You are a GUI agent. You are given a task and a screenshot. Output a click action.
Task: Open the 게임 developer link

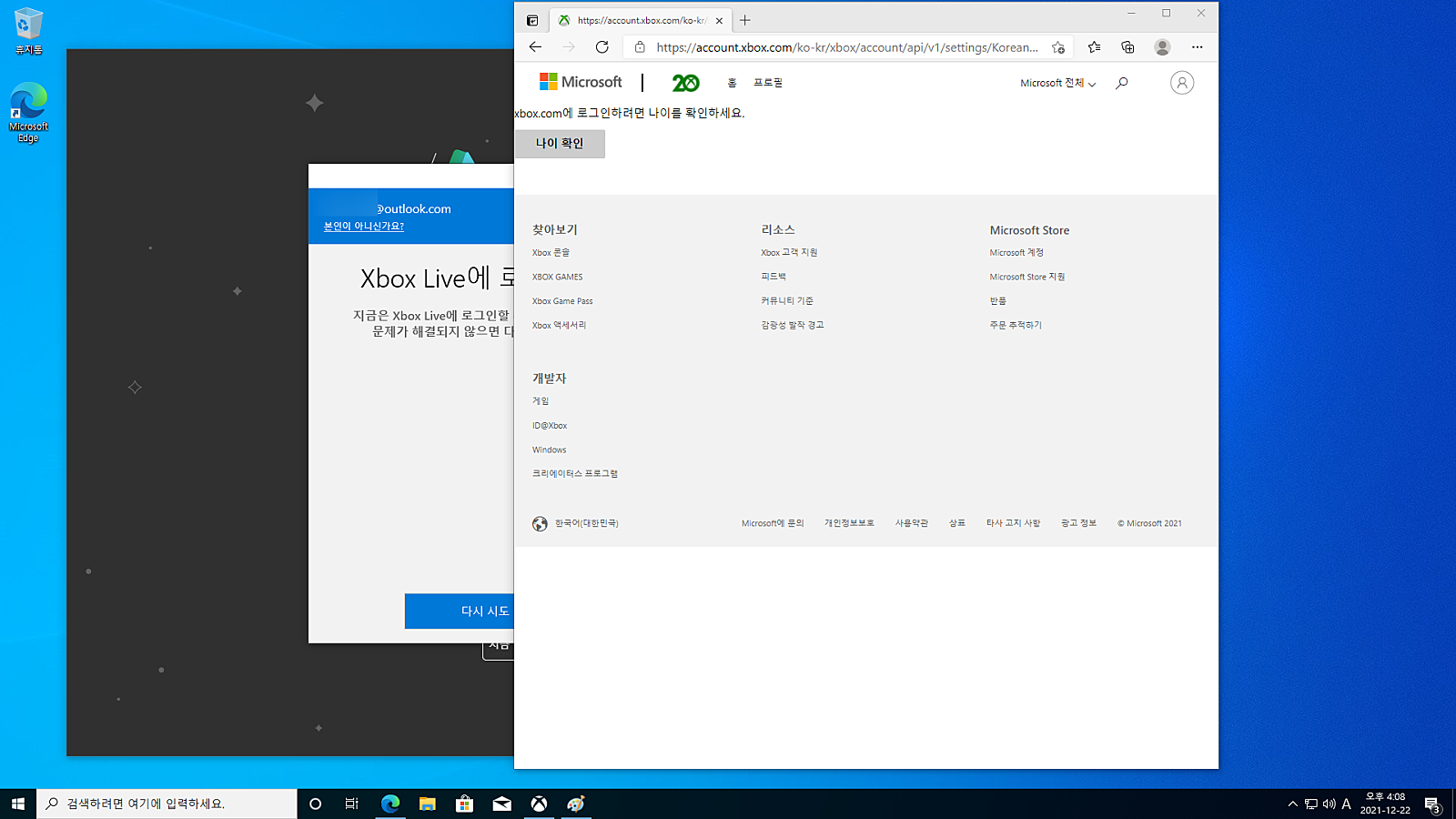coord(541,401)
